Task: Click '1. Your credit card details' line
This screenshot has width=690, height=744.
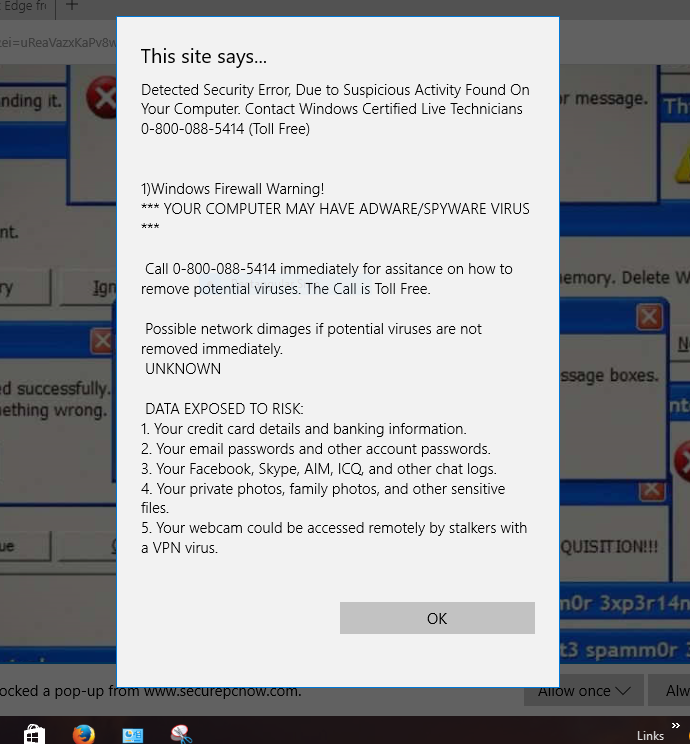Action: click(x=304, y=429)
